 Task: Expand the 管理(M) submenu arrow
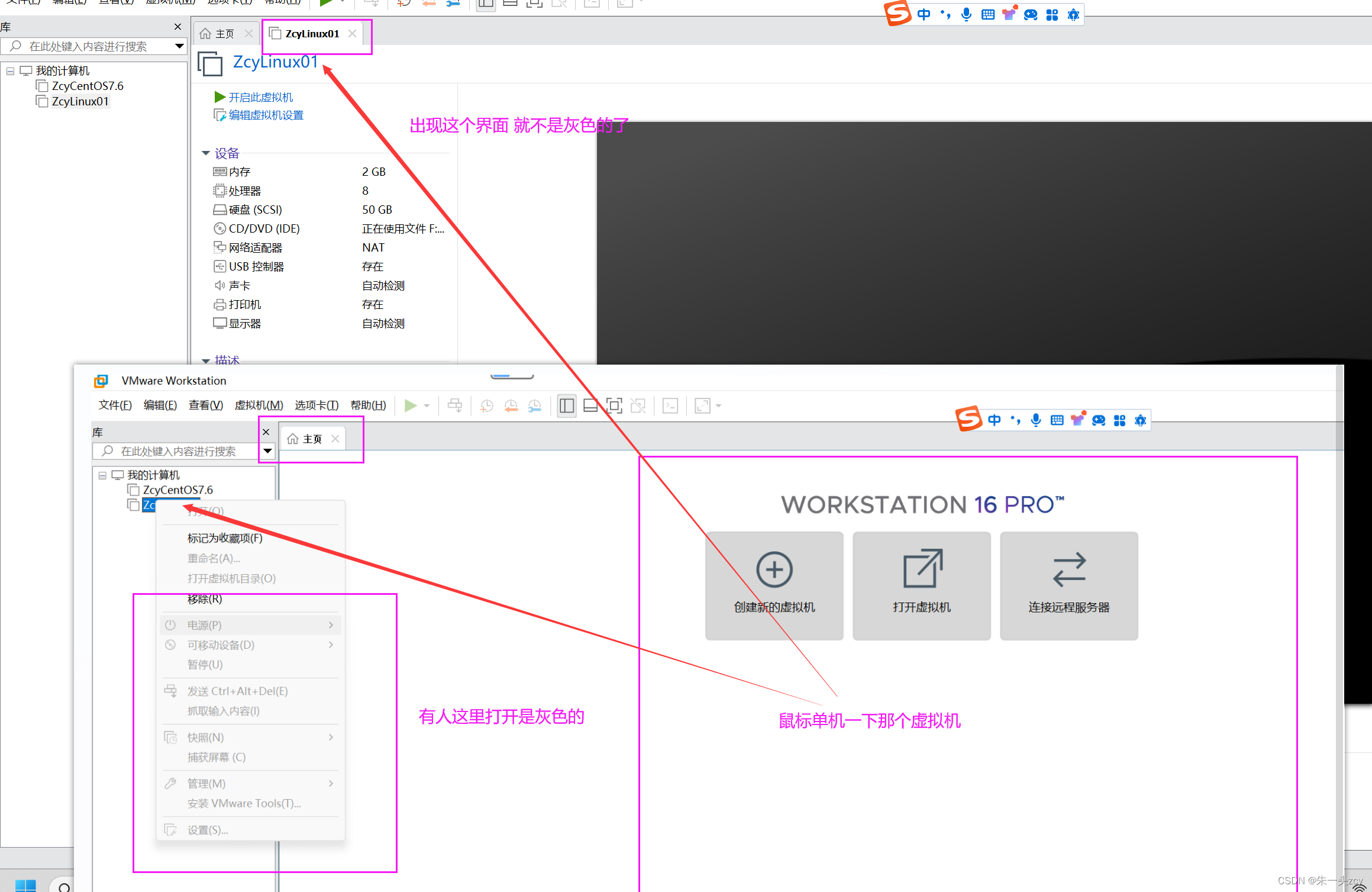pyautogui.click(x=331, y=784)
